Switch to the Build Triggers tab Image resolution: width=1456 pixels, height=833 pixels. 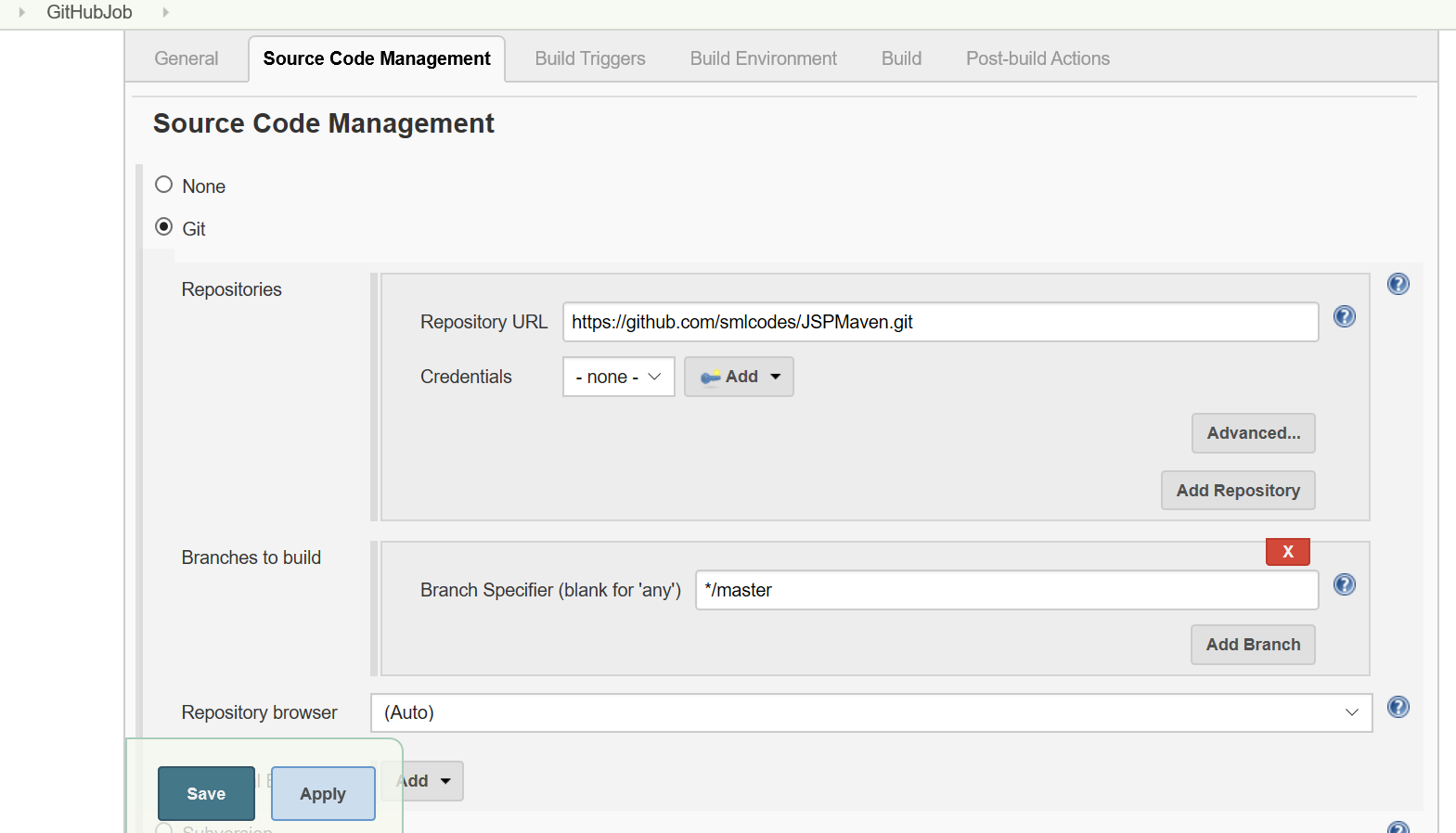590,58
